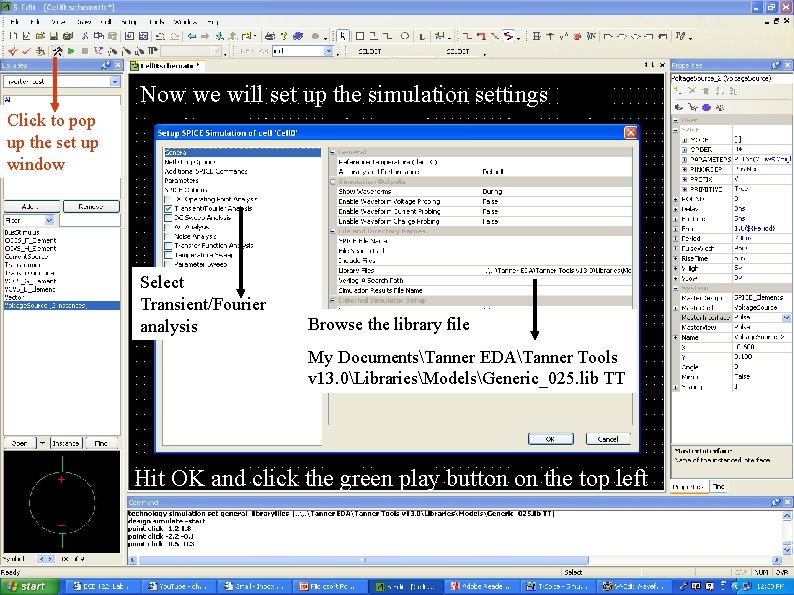This screenshot has height=595, width=794.
Task: Open the Windows Start button
Action: (x=28, y=586)
